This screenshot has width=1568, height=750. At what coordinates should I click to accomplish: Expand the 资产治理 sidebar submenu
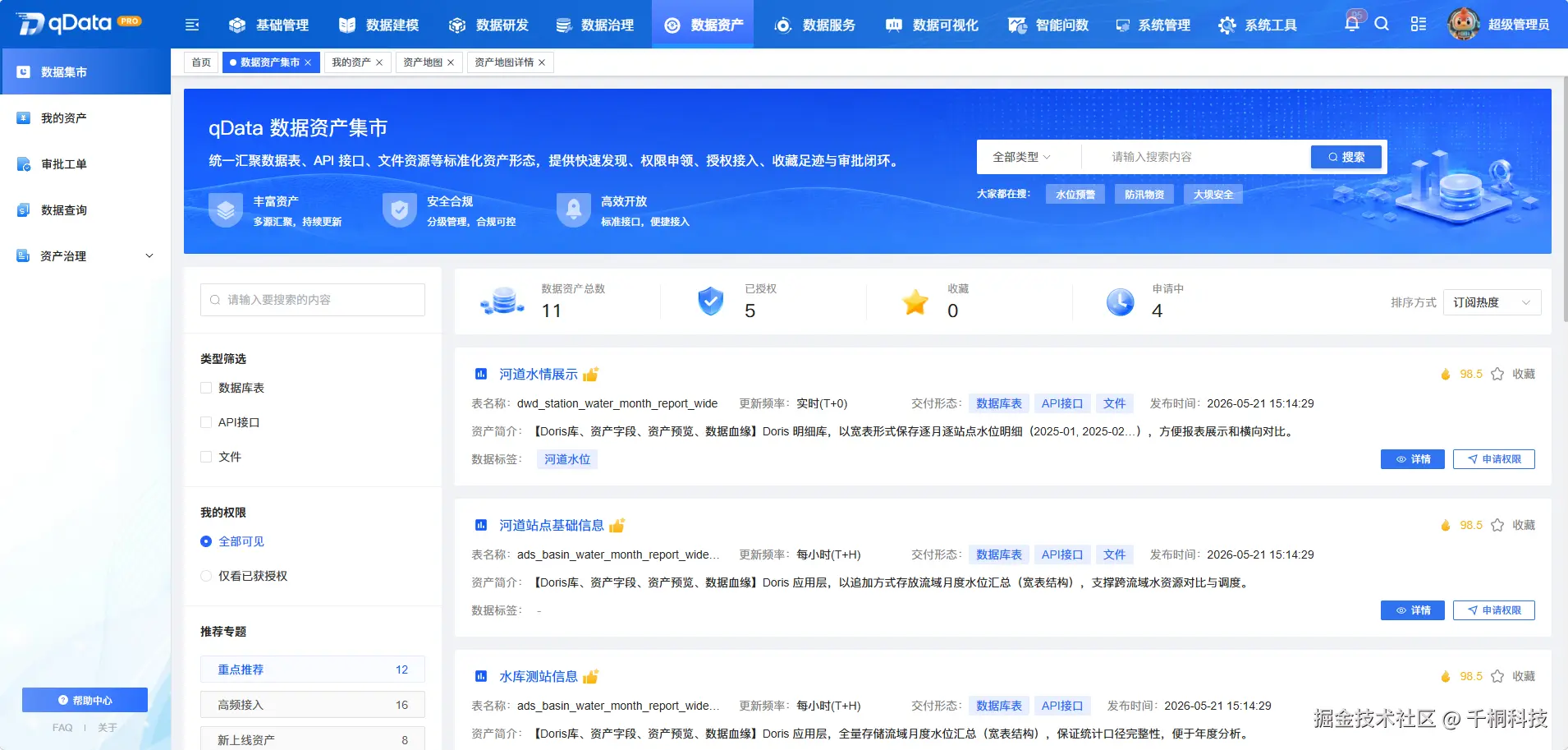coord(149,256)
